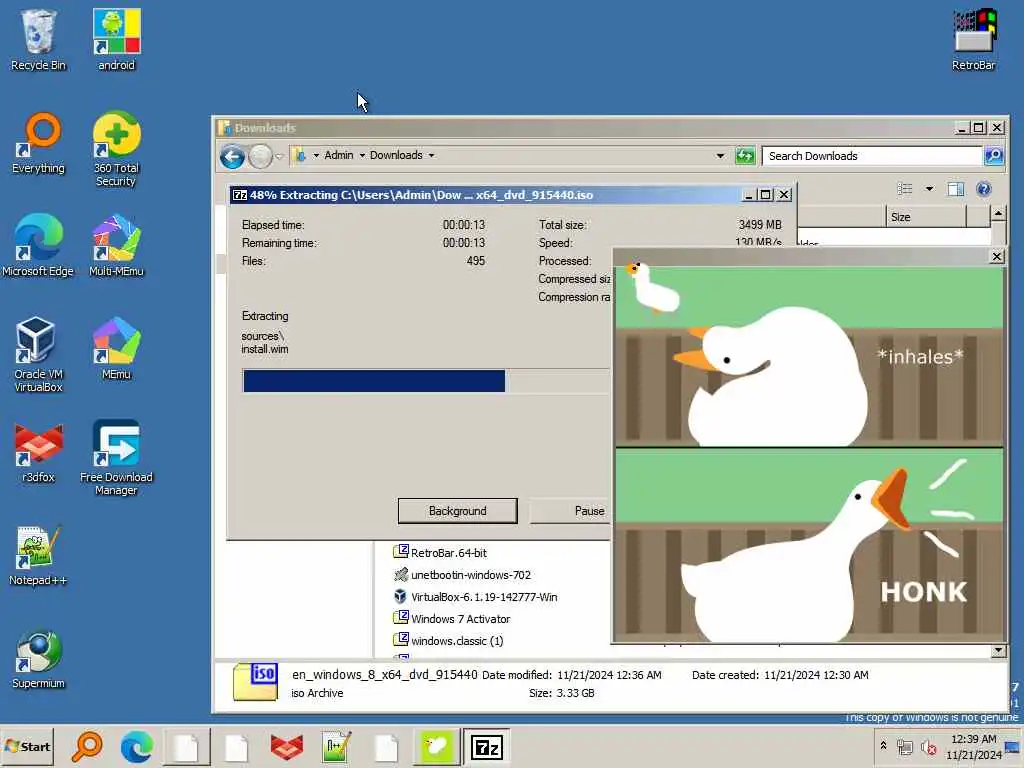Open the recent pages dropdown arrow
The width and height of the screenshot is (1024, 768).
[x=280, y=157]
